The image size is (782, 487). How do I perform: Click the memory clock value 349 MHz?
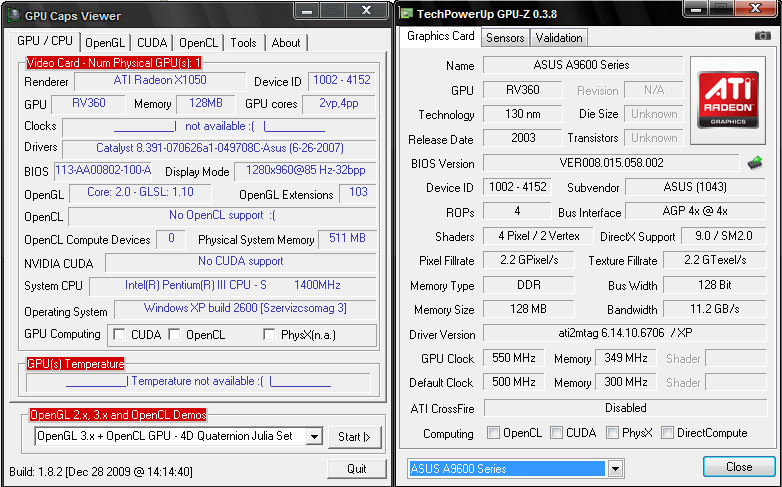[625, 358]
